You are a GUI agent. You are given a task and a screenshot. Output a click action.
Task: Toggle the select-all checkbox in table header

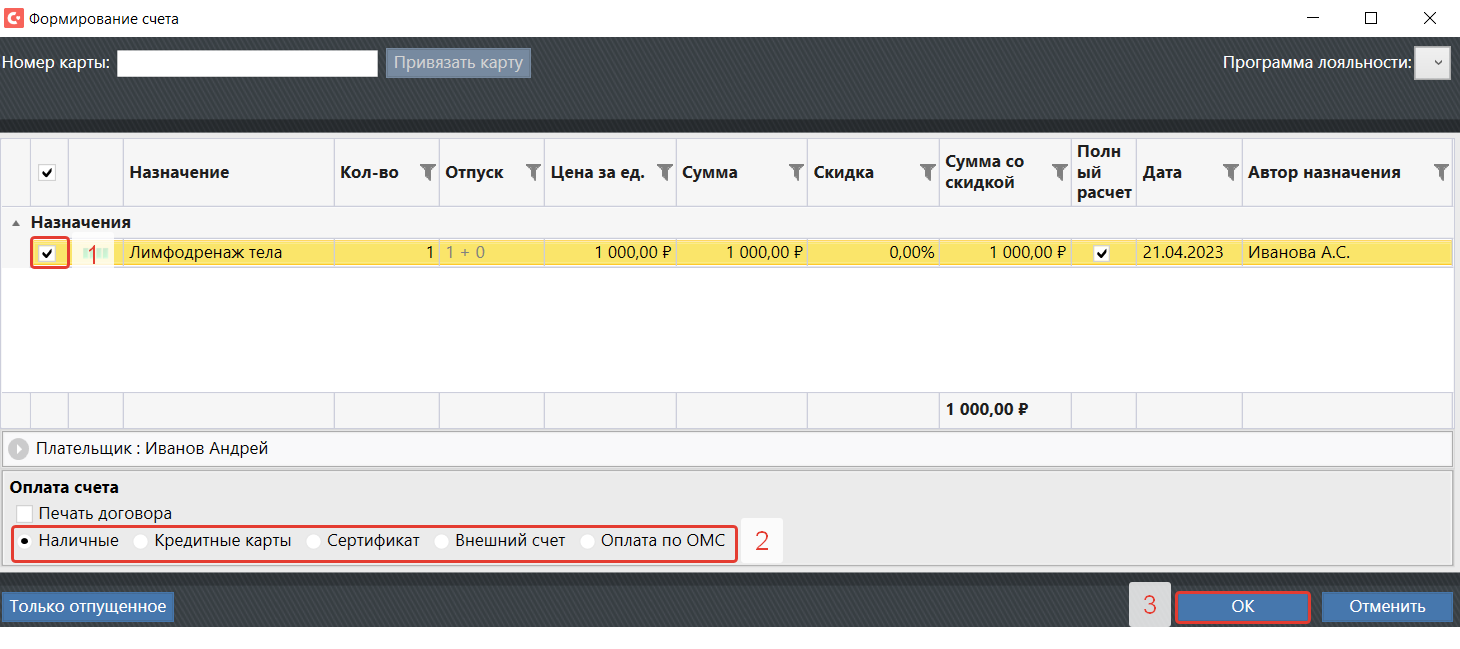pyautogui.click(x=47, y=172)
